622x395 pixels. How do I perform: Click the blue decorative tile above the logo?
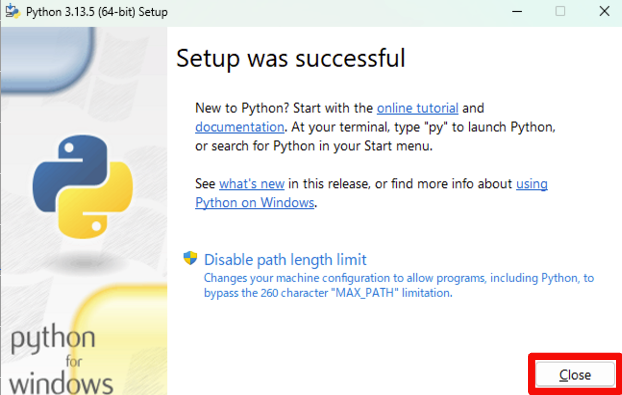(48, 58)
